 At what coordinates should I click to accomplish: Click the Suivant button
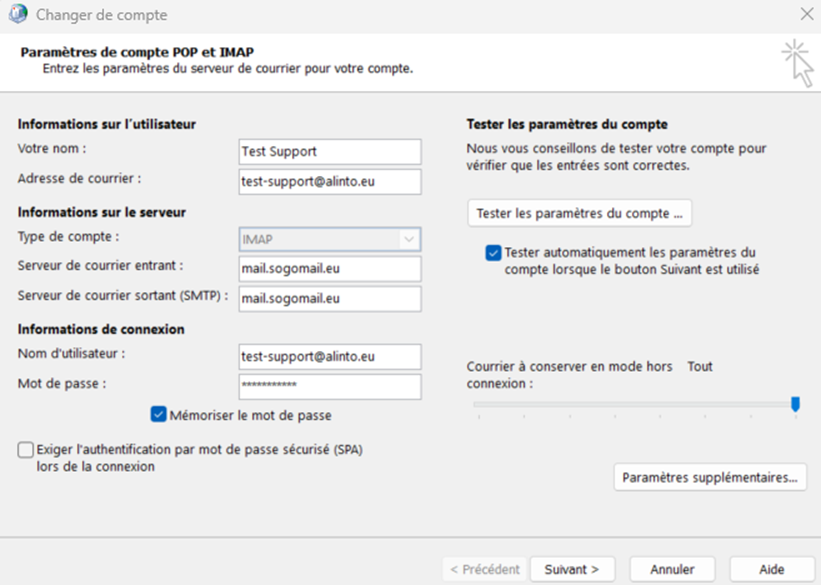tap(571, 569)
